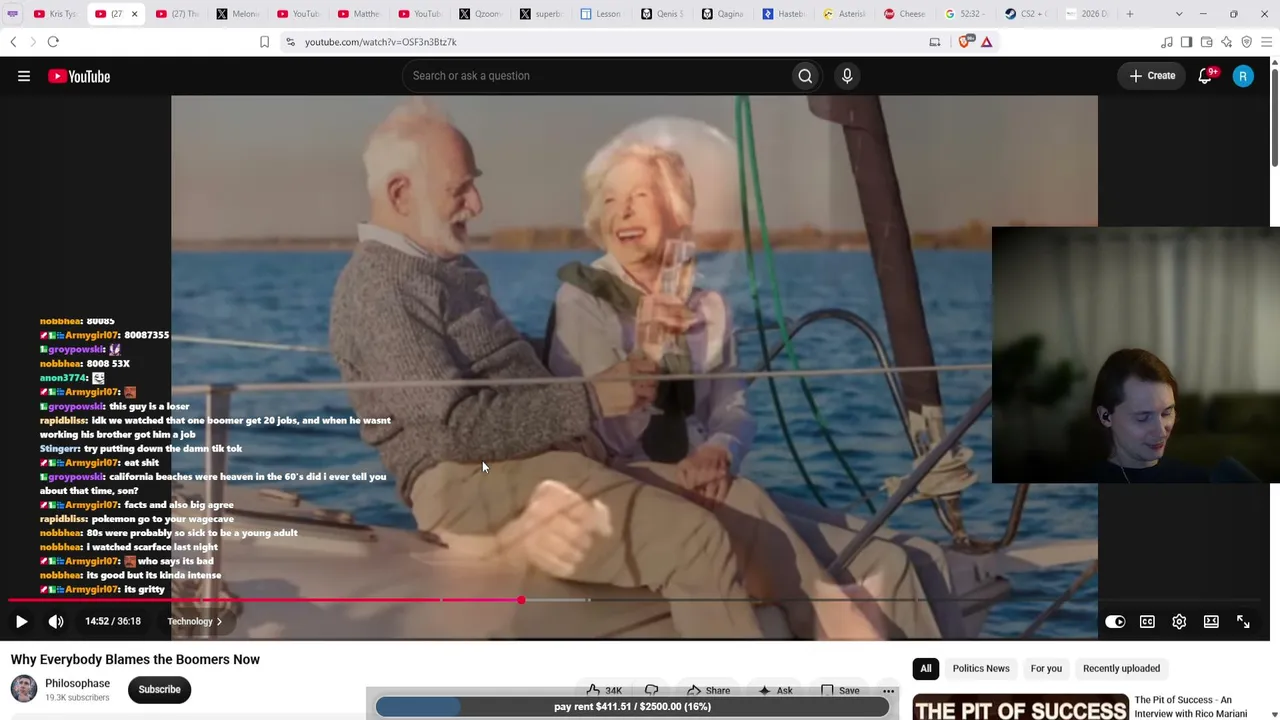
Task: Focus the YouTube search field
Action: pos(596,76)
